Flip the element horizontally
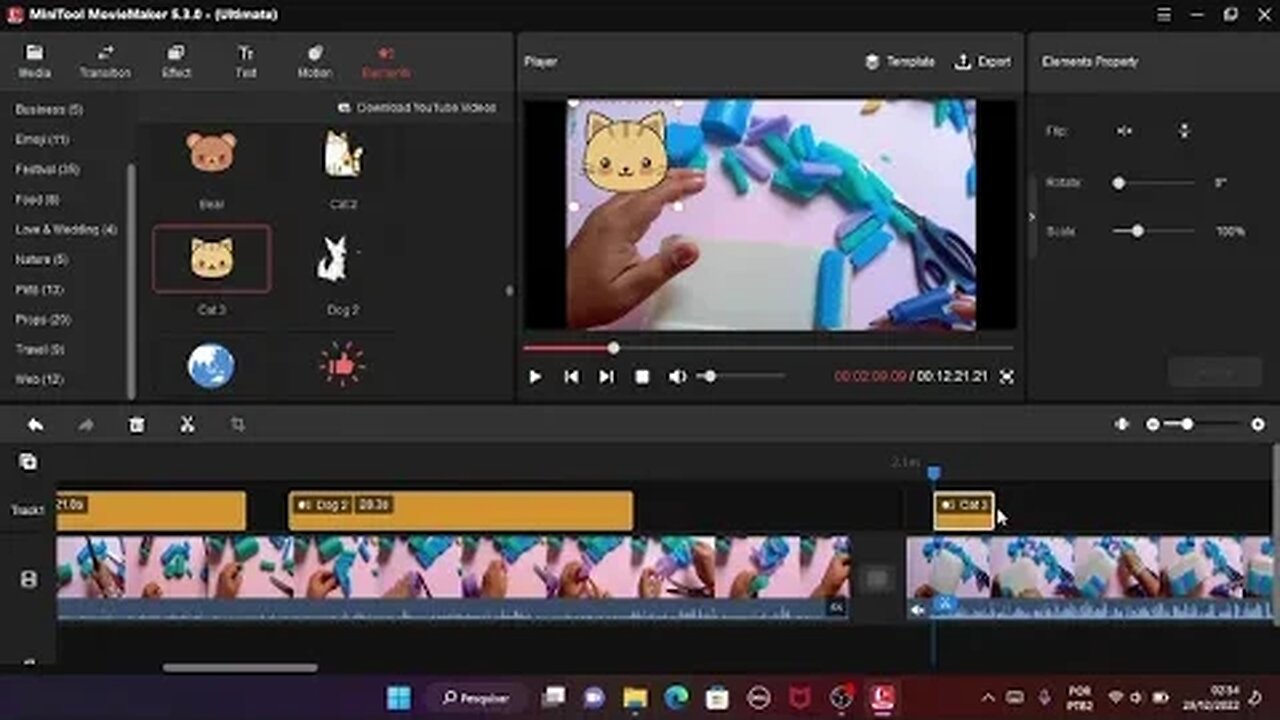The height and width of the screenshot is (720, 1280). [x=1125, y=131]
